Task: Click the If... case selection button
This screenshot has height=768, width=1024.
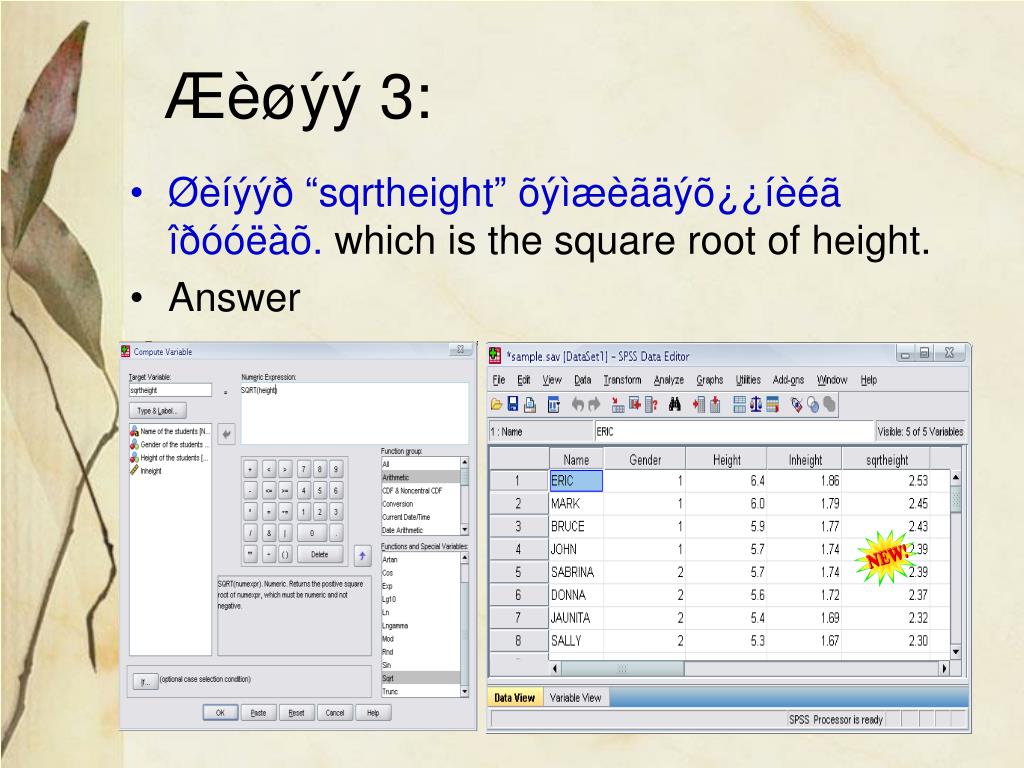Action: [x=145, y=682]
